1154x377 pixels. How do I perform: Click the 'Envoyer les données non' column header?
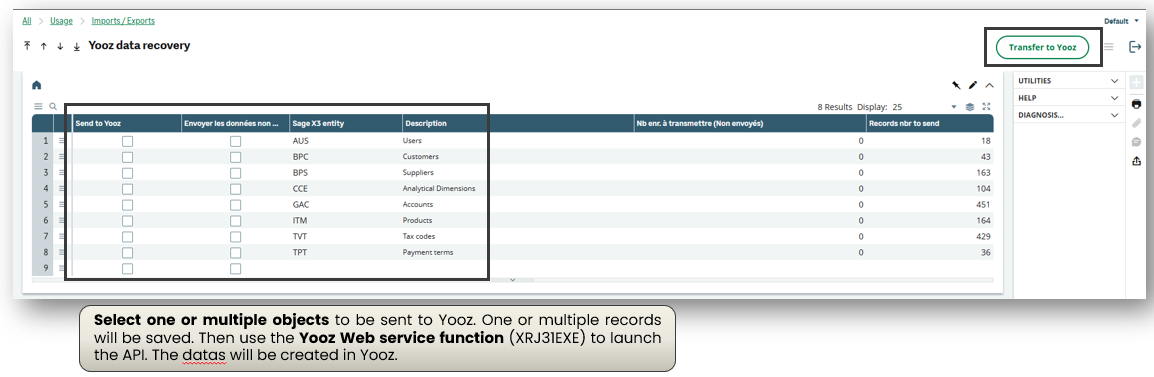pos(236,123)
